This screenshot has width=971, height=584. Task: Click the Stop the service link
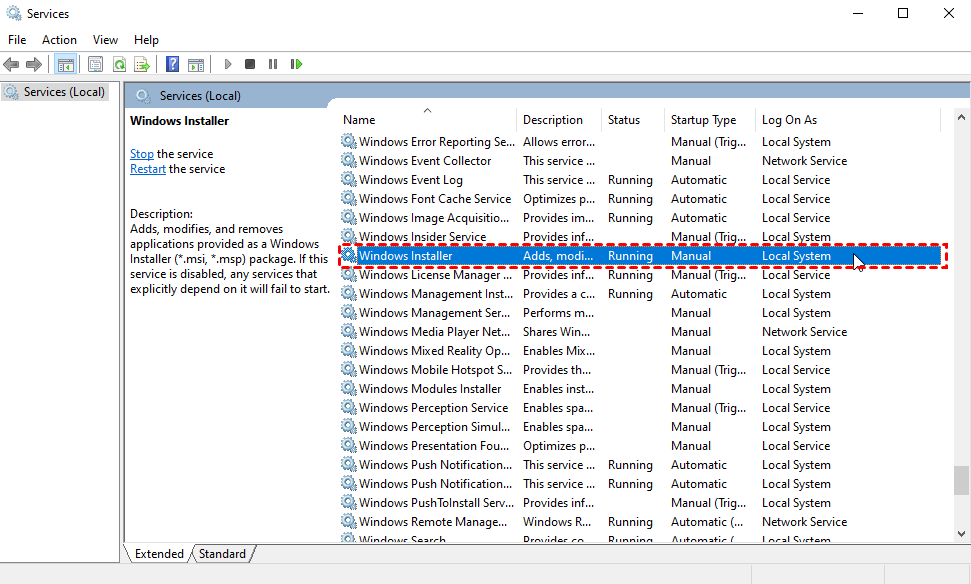click(x=141, y=154)
